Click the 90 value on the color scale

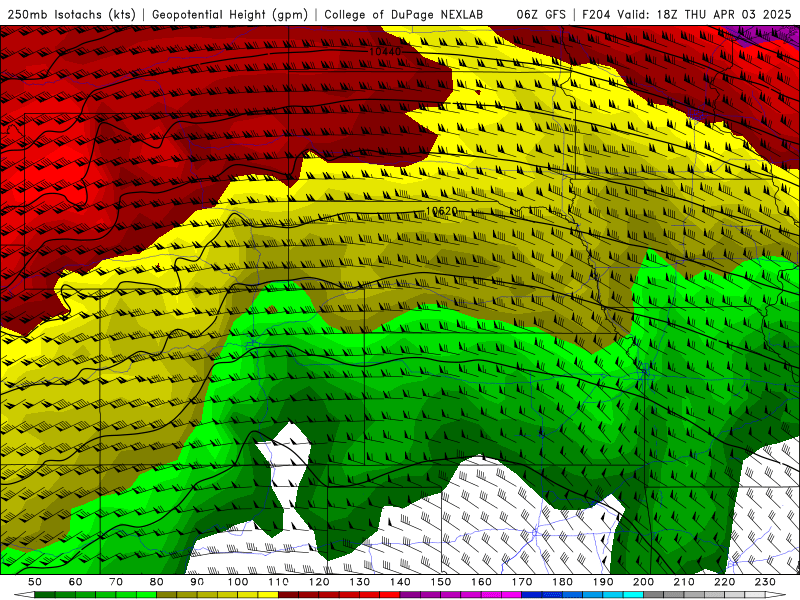click(x=197, y=582)
